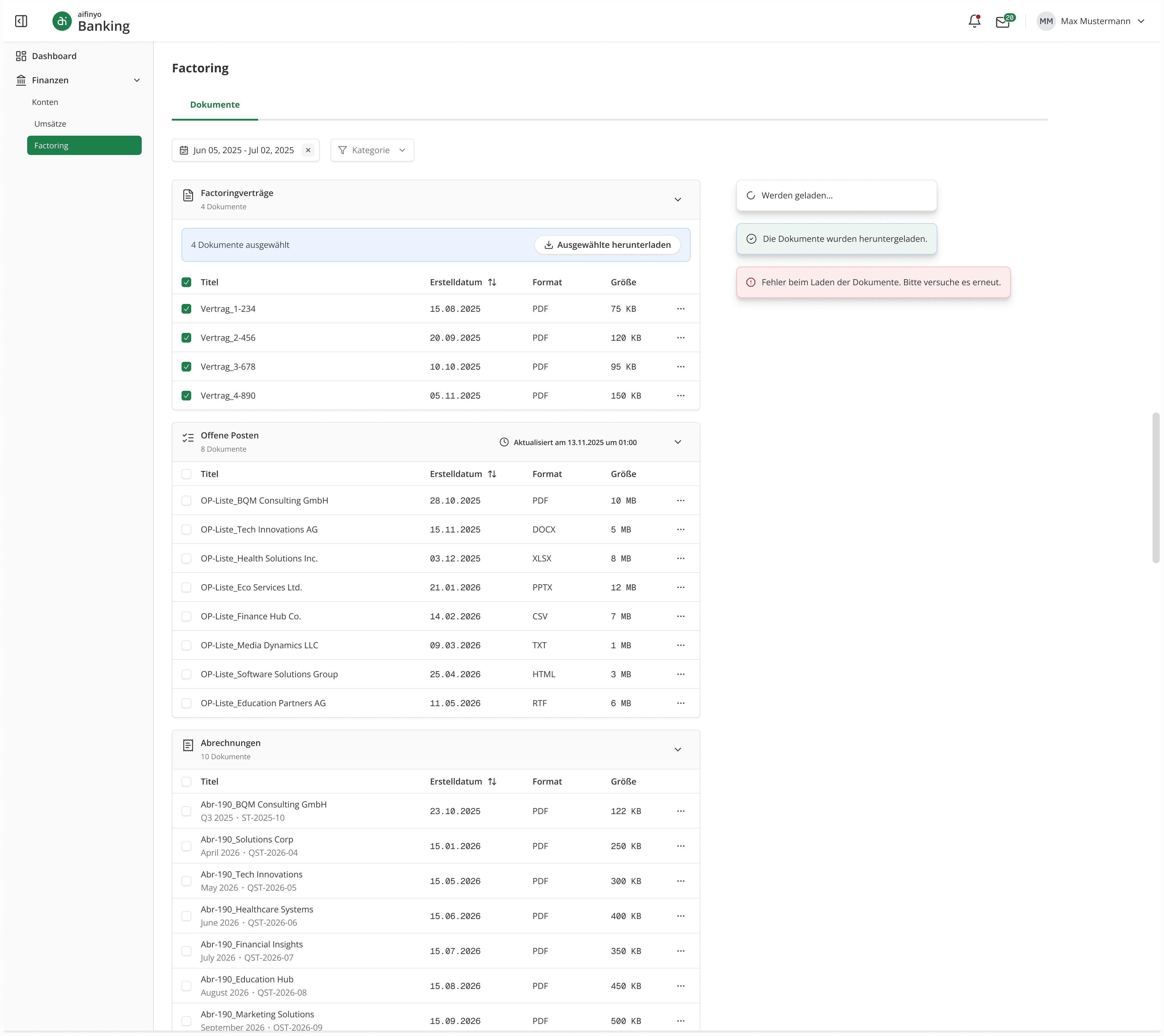Sort Factoringverträge by Erstelldatum arrows
The image size is (1164, 1036).
pyautogui.click(x=492, y=283)
